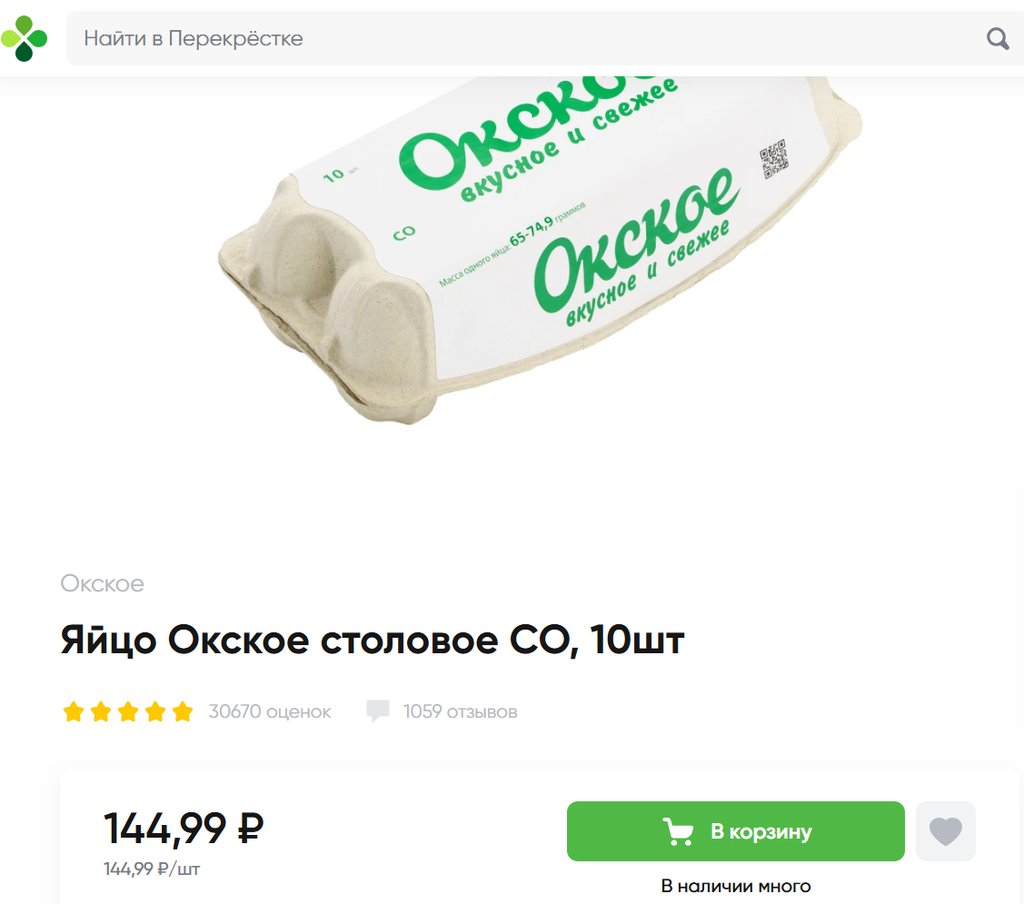
Task: Select the fourth rating star
Action: (x=155, y=711)
